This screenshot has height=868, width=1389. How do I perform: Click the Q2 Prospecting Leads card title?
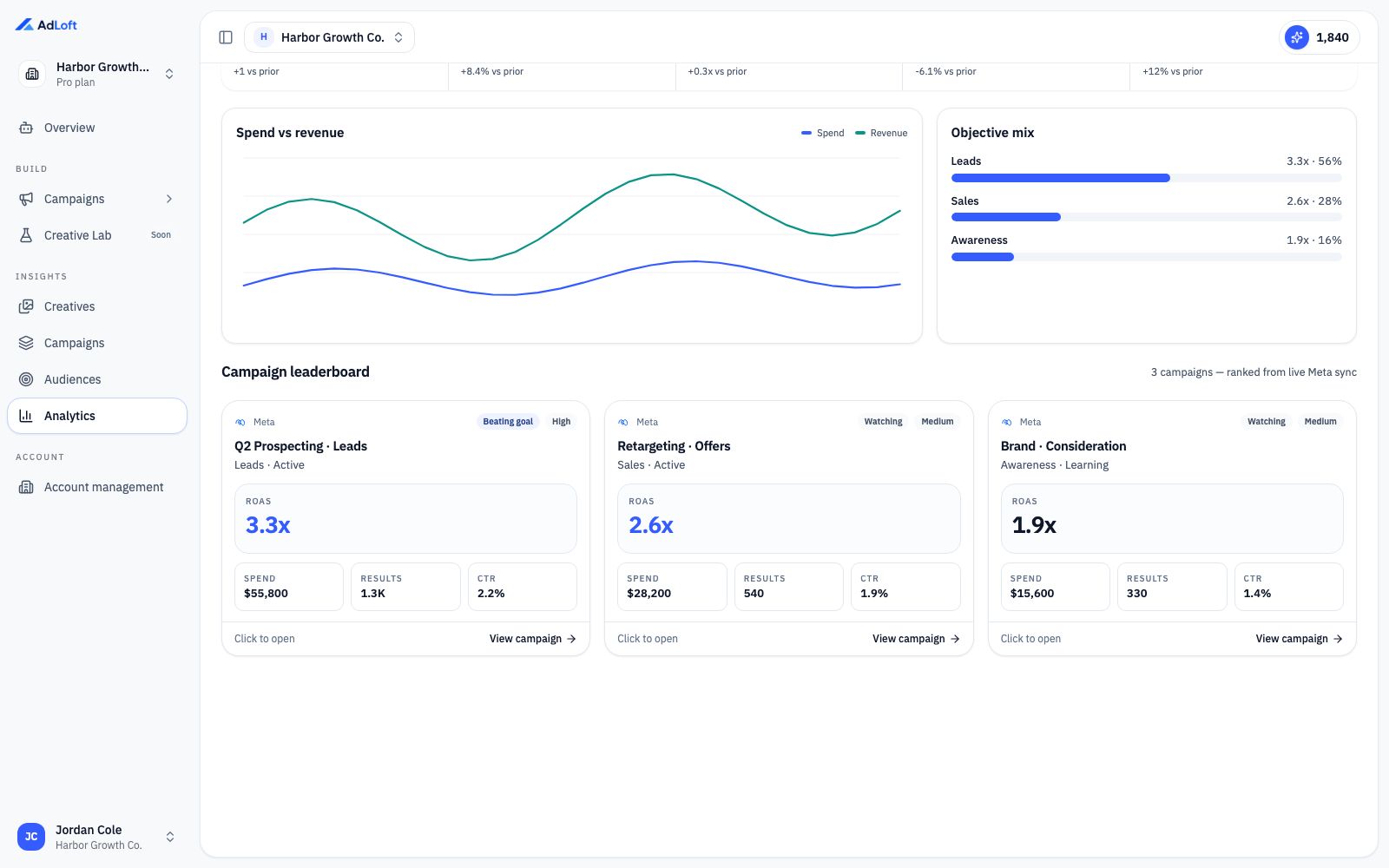(300, 446)
